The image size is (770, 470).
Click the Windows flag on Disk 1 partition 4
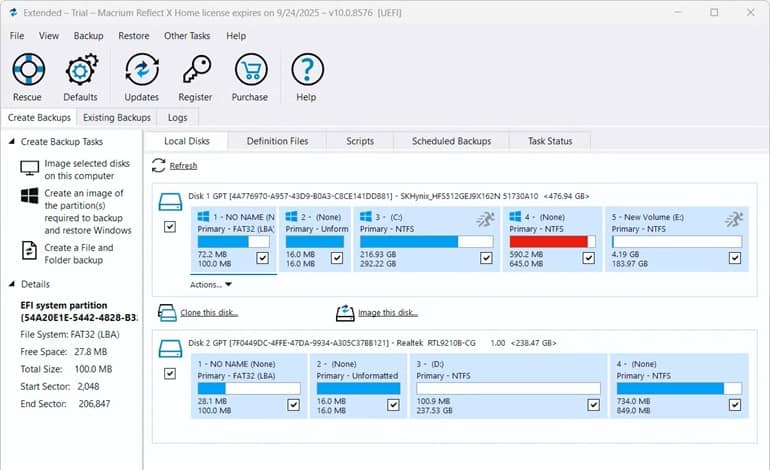pyautogui.click(x=515, y=216)
